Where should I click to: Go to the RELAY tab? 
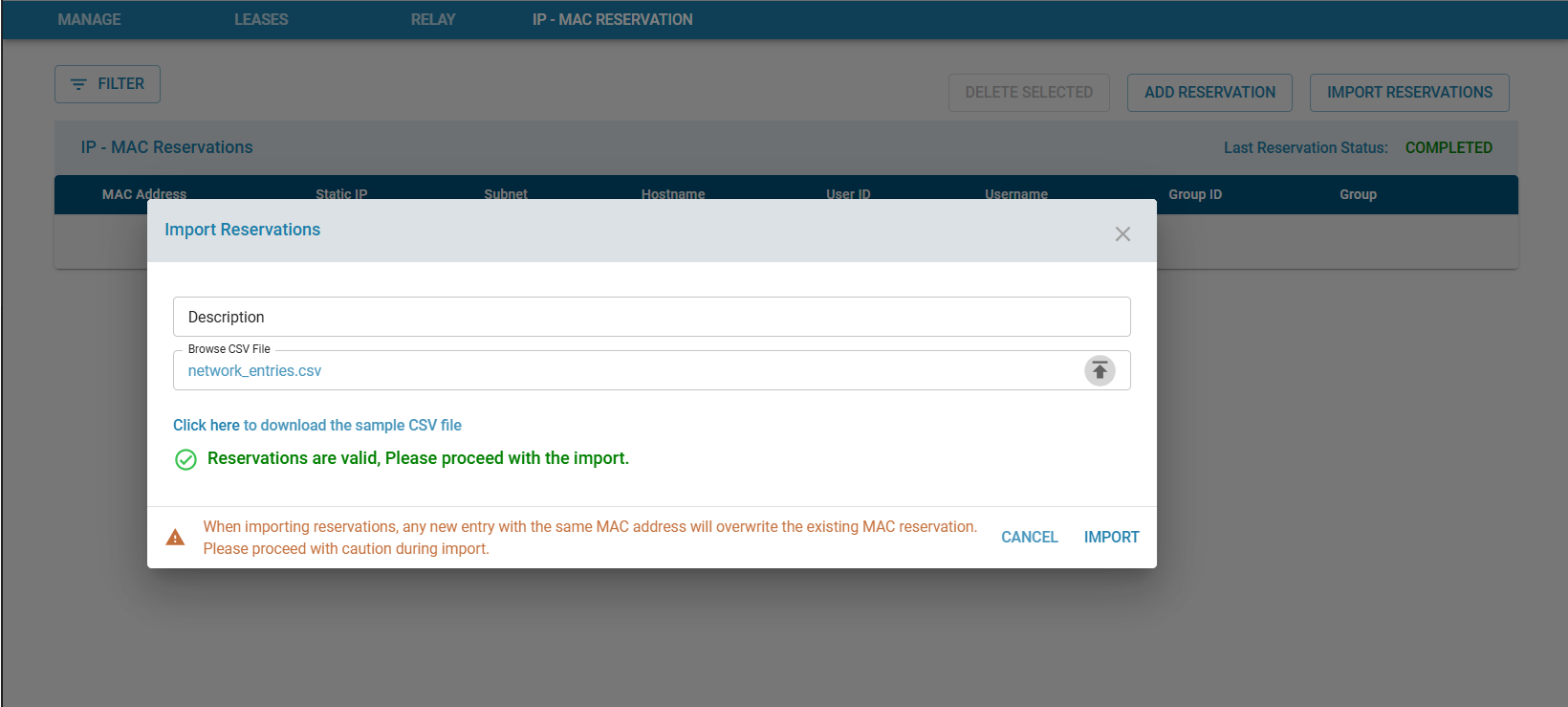[x=433, y=19]
